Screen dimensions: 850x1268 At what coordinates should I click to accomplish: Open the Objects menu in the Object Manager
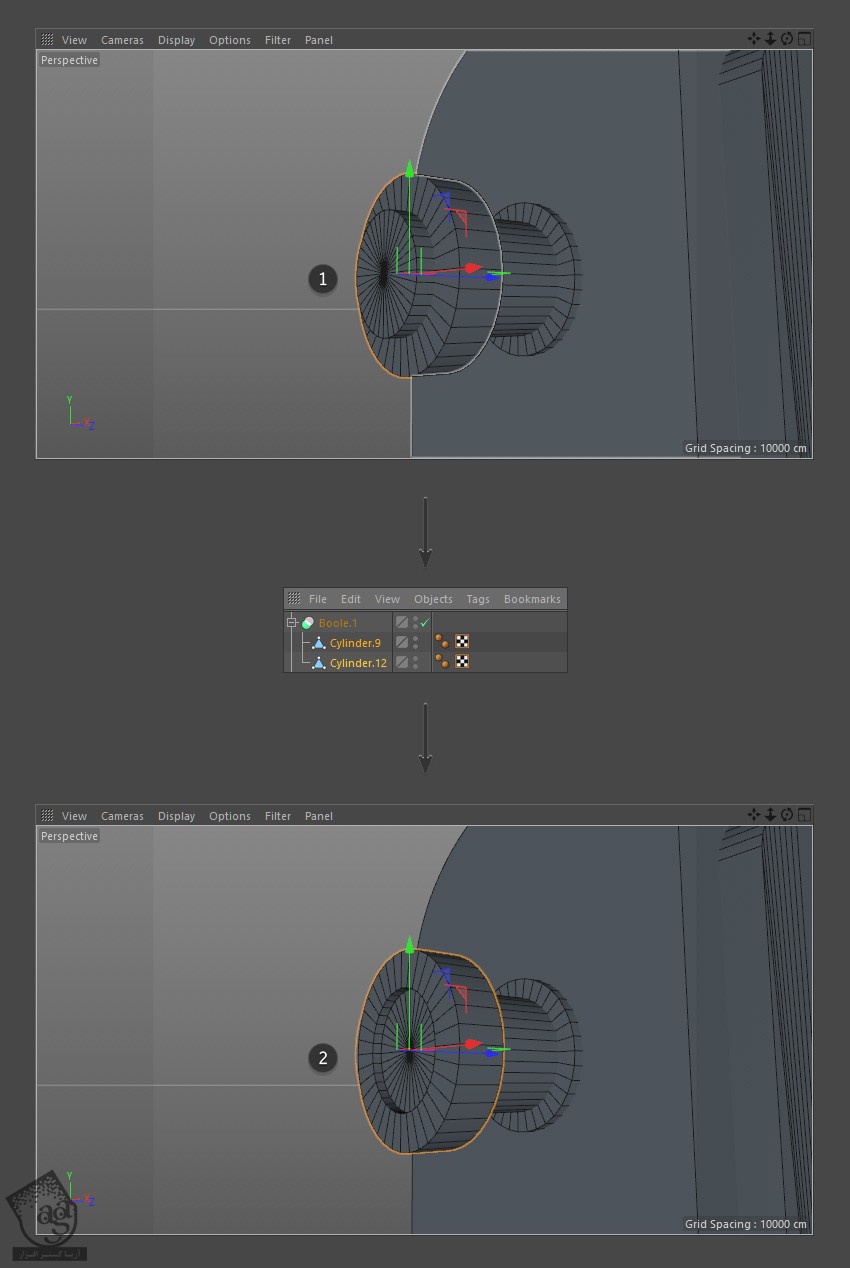(433, 599)
